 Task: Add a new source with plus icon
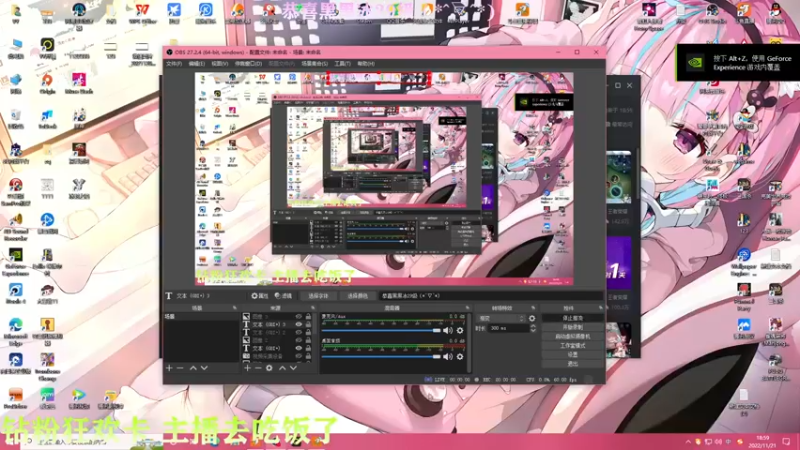[x=247, y=368]
